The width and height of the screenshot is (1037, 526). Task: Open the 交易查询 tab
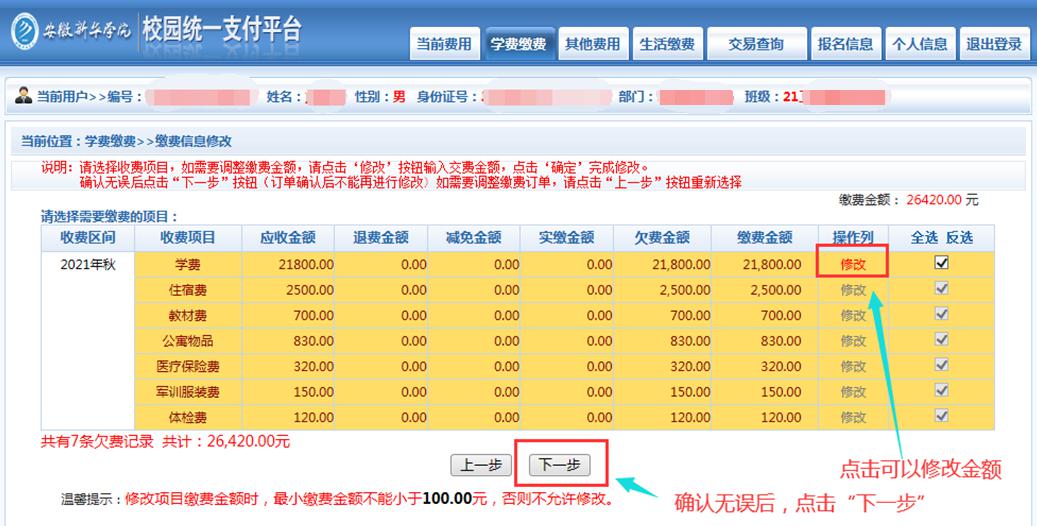pos(755,44)
